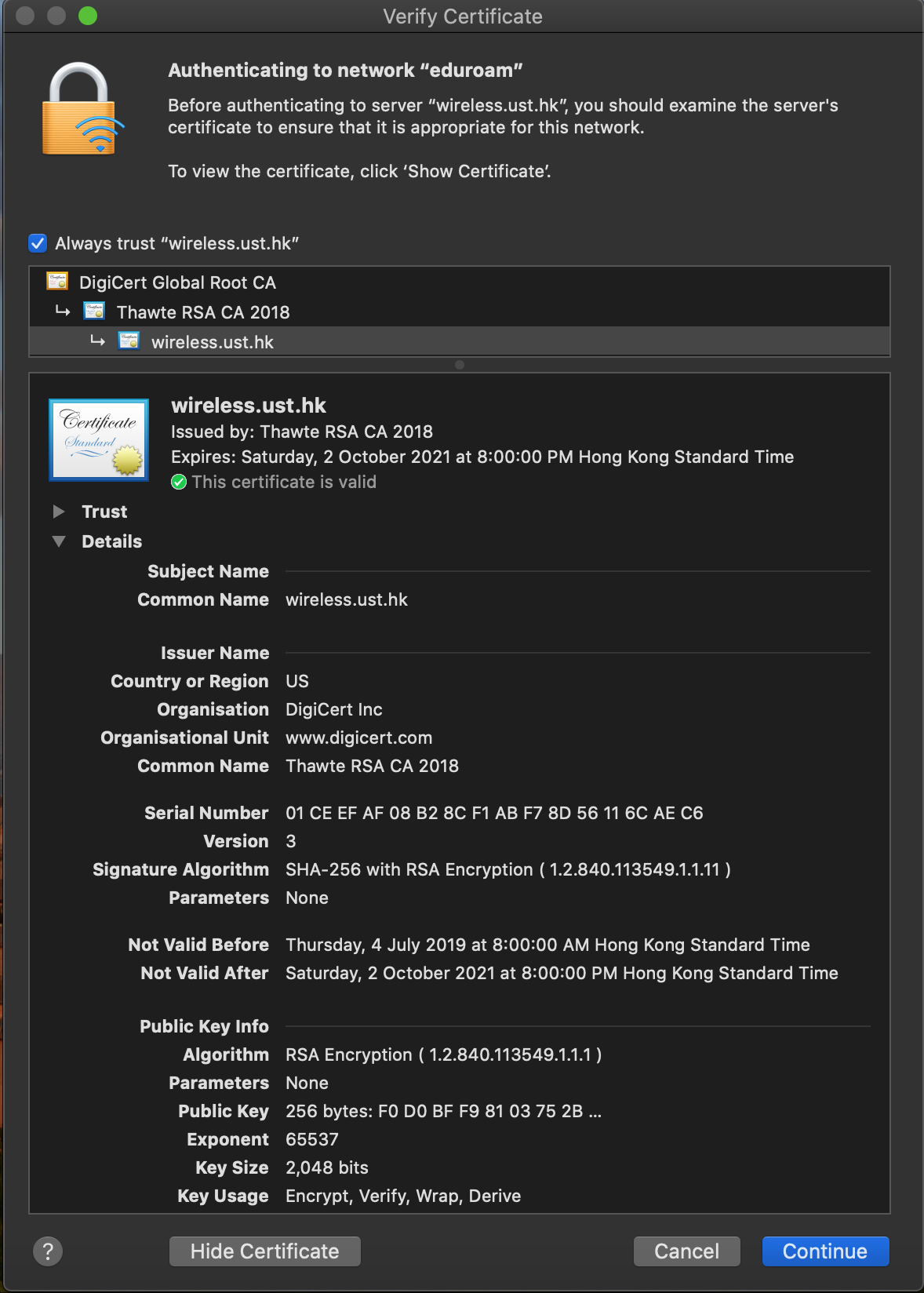Collapse the Details section disclosure triangle
Image resolution: width=924 pixels, height=1293 pixels.
pos(59,541)
